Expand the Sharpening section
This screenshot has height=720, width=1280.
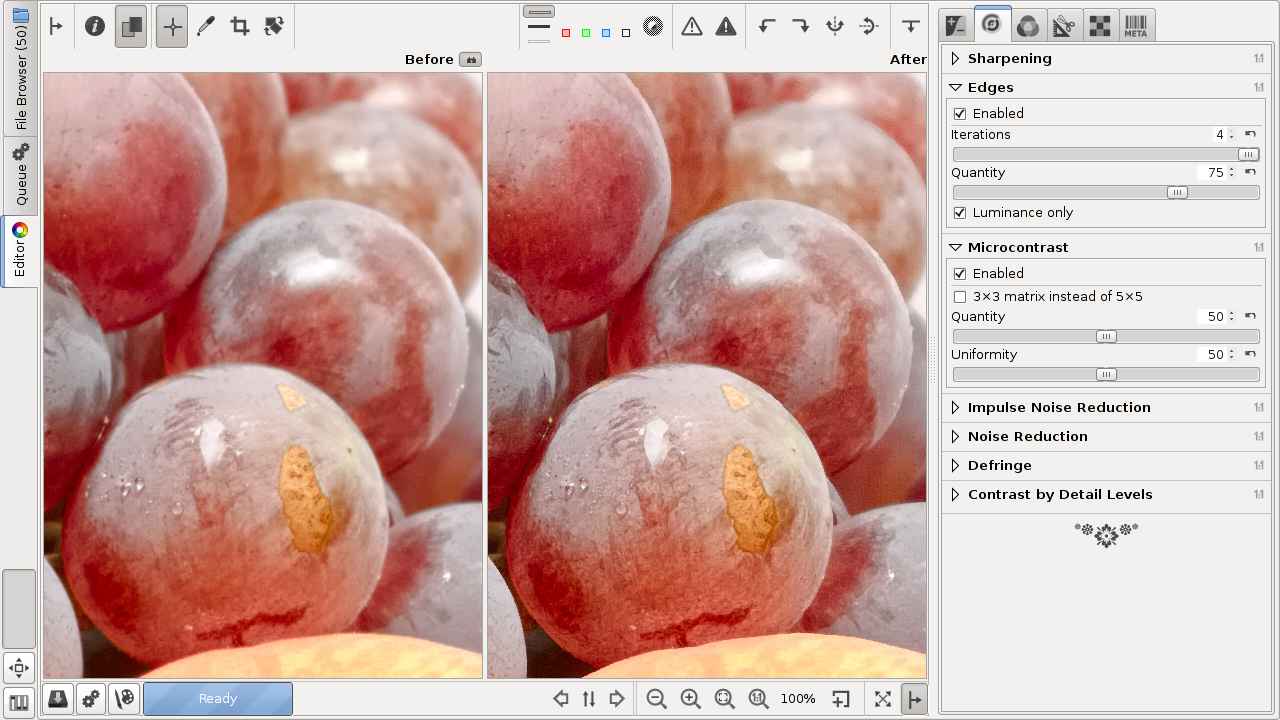pos(1009,59)
